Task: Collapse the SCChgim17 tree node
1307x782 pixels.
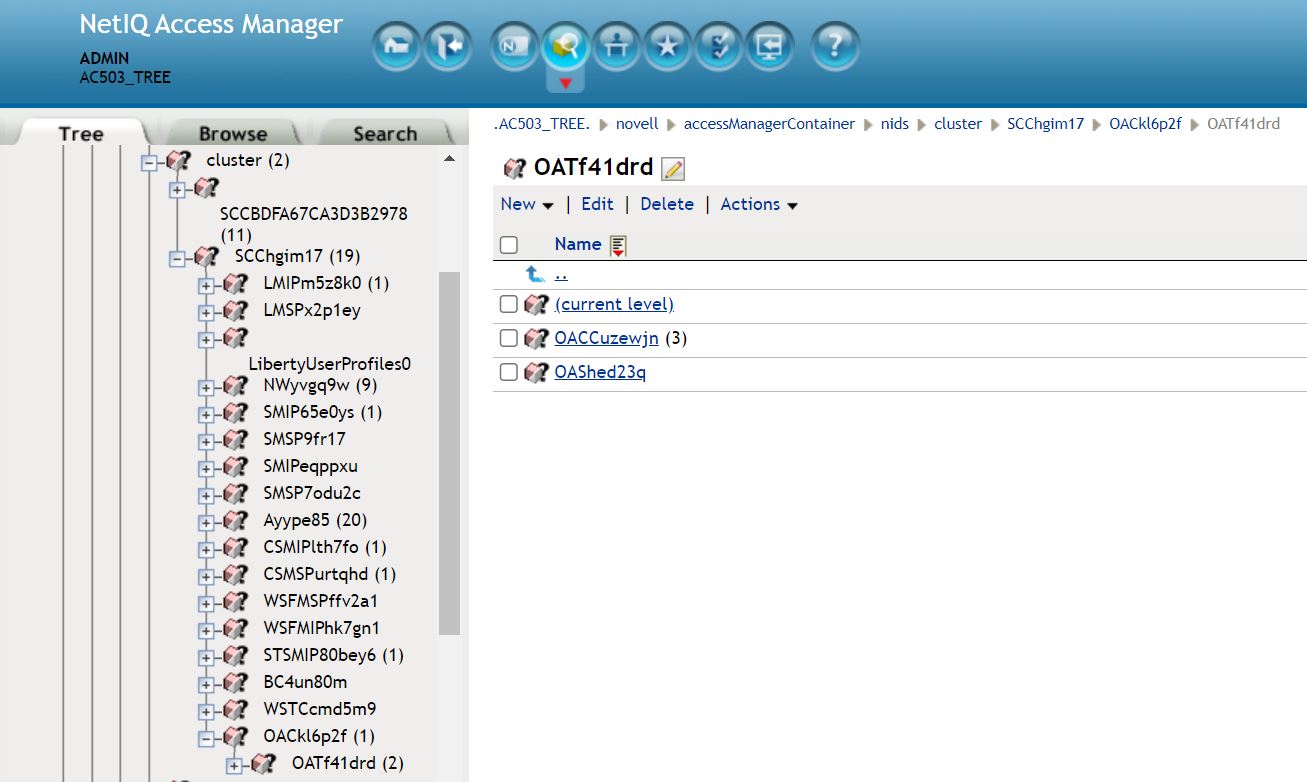Action: pos(176,256)
